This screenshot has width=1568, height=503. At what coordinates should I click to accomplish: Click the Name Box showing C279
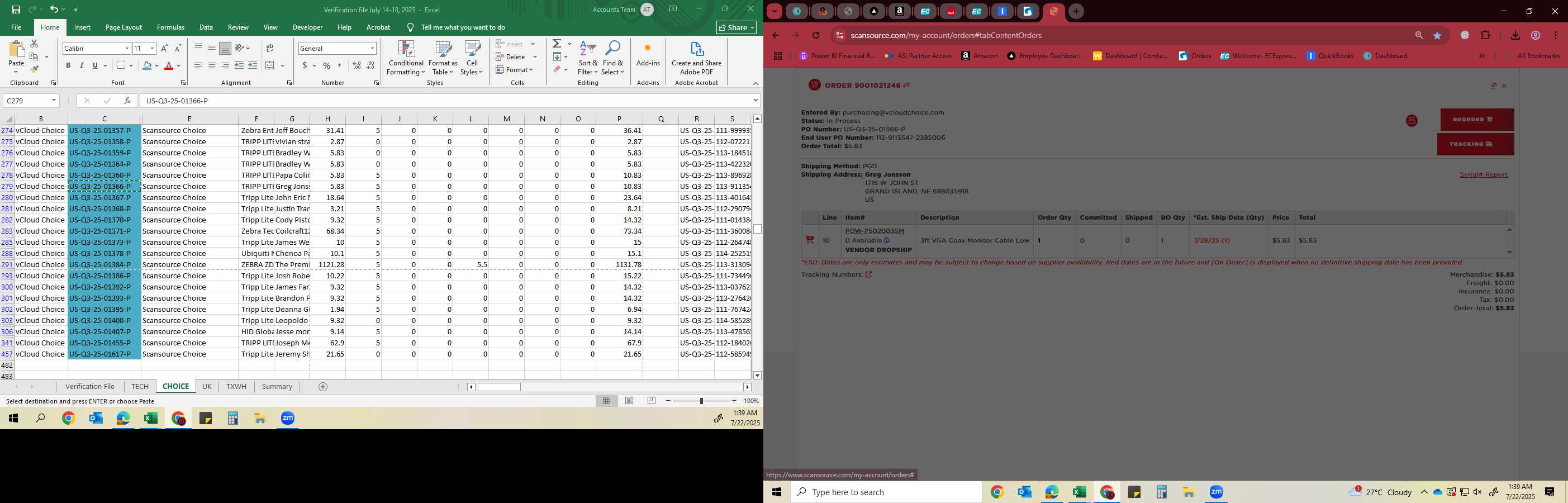click(x=30, y=101)
